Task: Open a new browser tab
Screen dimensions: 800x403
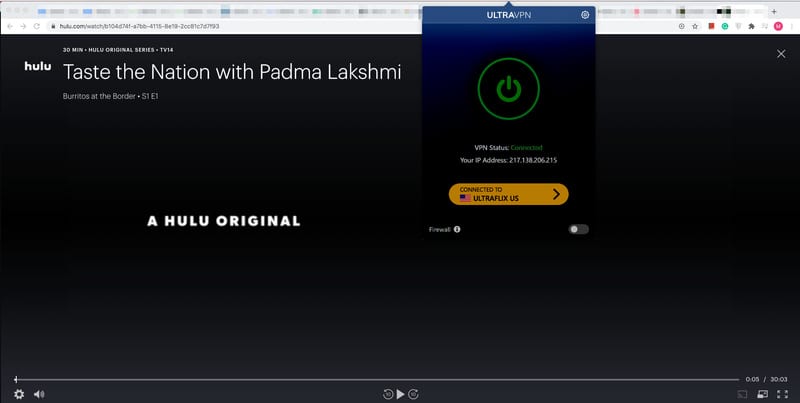Action: pyautogui.click(x=774, y=11)
